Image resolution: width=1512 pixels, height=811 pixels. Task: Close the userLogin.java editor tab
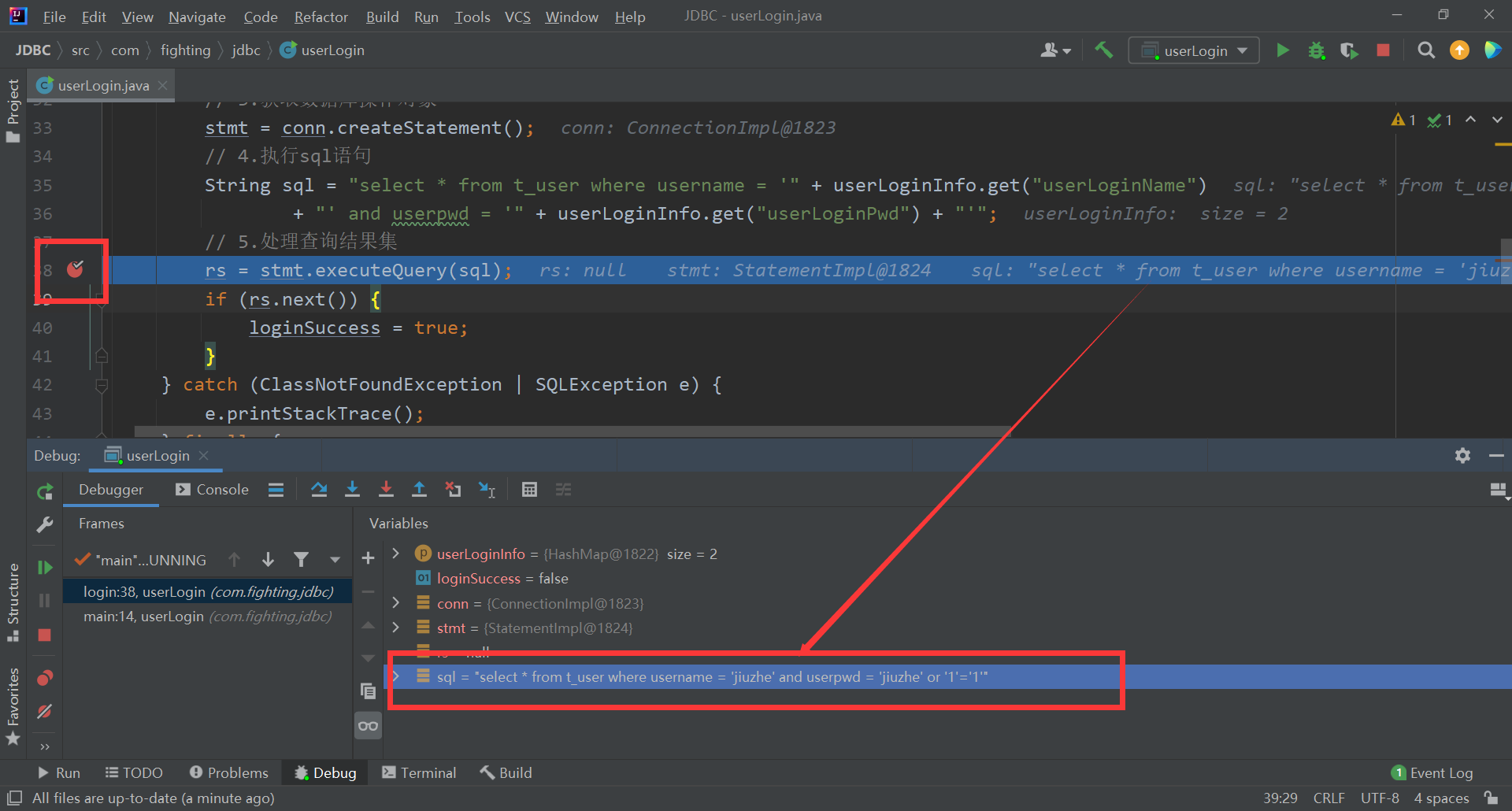pos(162,85)
